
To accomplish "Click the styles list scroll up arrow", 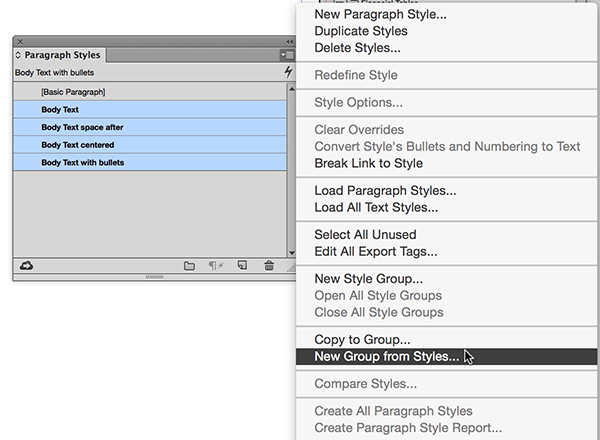I will pos(292,89).
